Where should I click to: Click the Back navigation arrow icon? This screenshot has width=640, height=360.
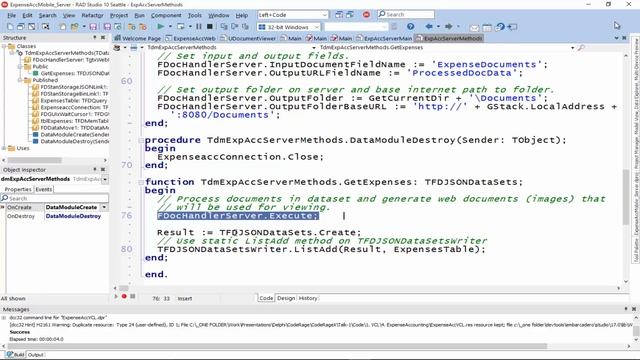click(x=429, y=27)
